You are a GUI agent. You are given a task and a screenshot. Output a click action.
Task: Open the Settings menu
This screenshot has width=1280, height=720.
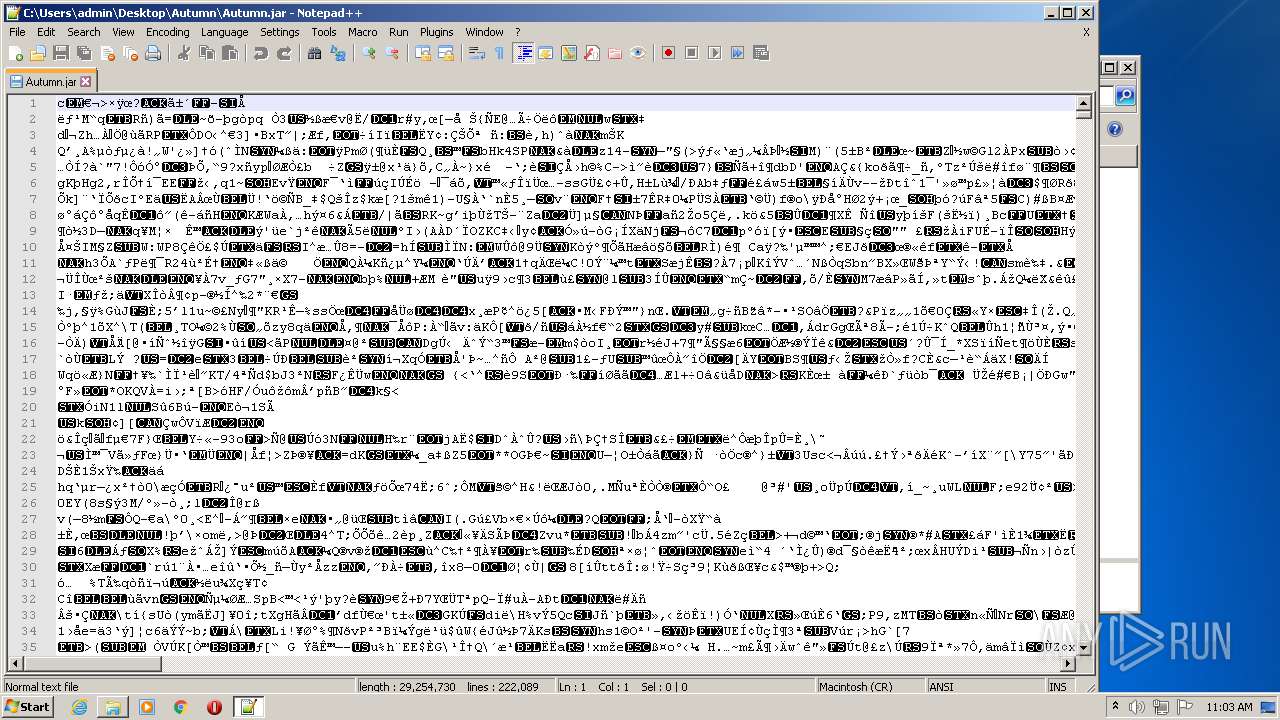279,32
